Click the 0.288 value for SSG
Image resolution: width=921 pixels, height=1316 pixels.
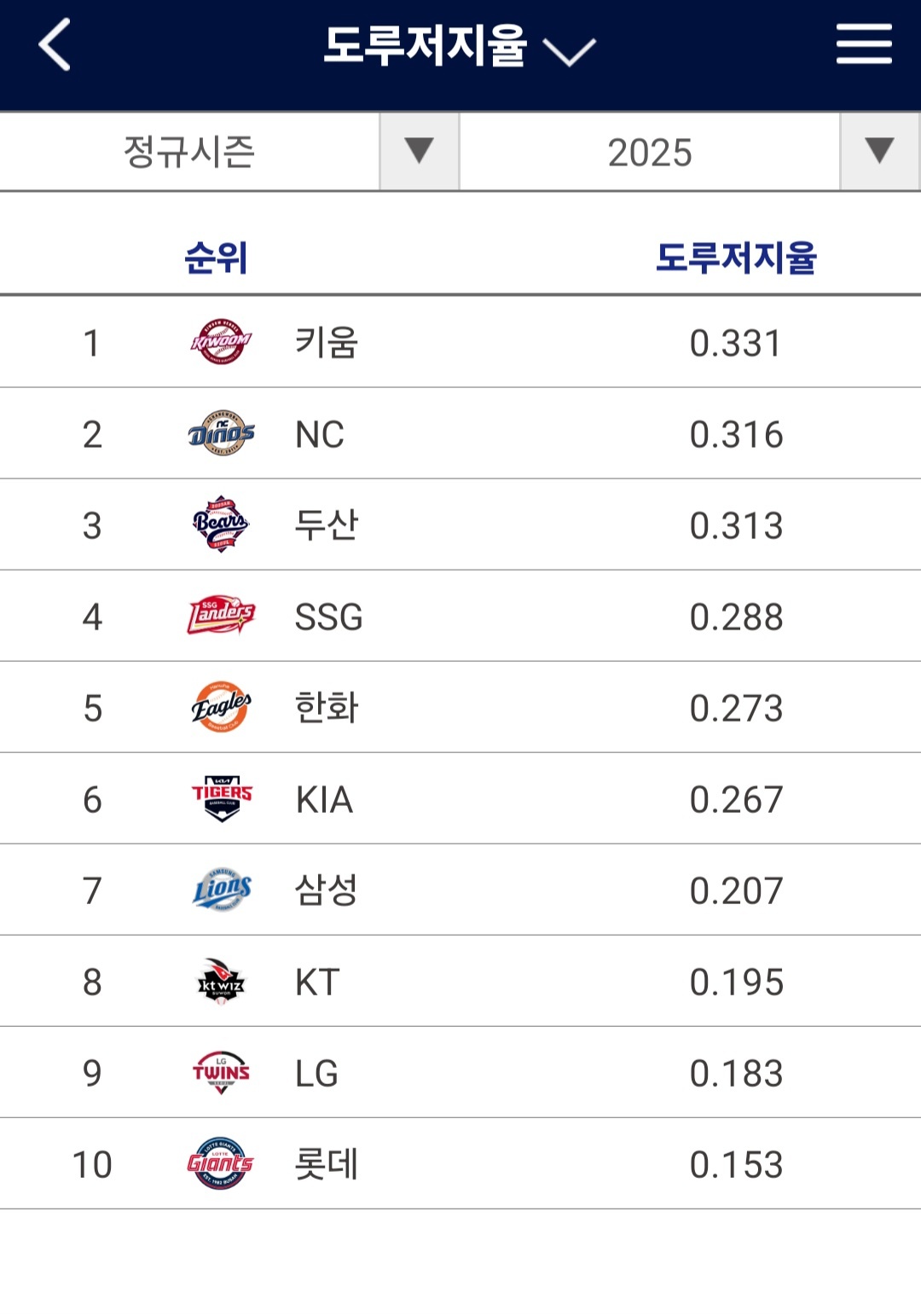(736, 617)
